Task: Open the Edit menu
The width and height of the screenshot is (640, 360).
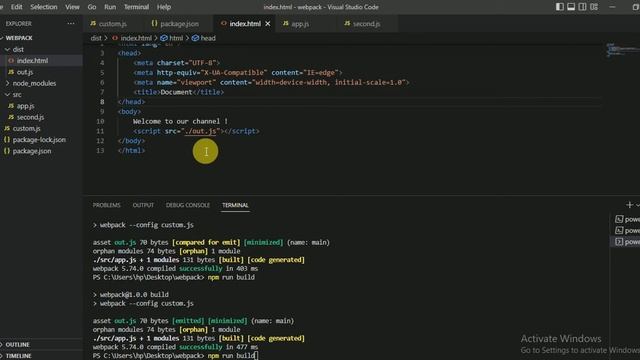Action: point(16,7)
